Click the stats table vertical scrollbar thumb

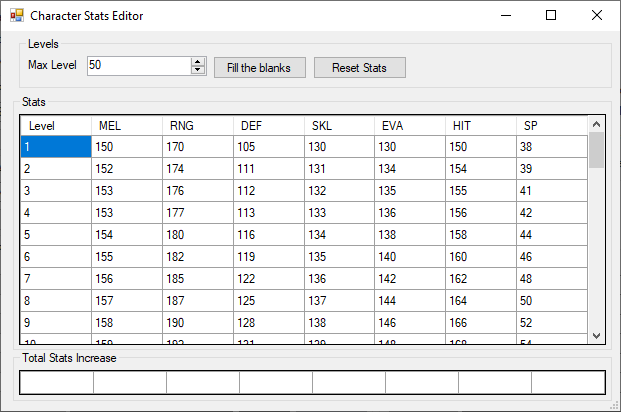(596, 150)
